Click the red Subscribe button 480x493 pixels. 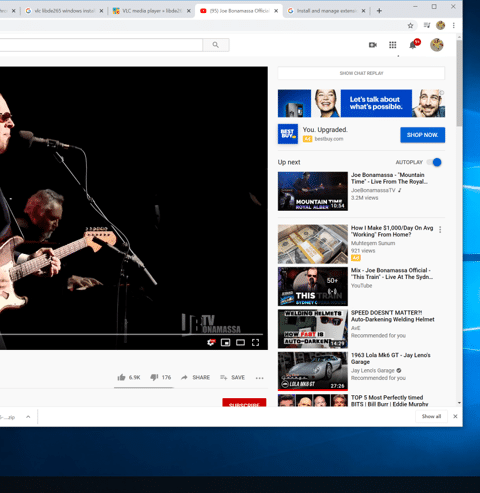tap(244, 403)
